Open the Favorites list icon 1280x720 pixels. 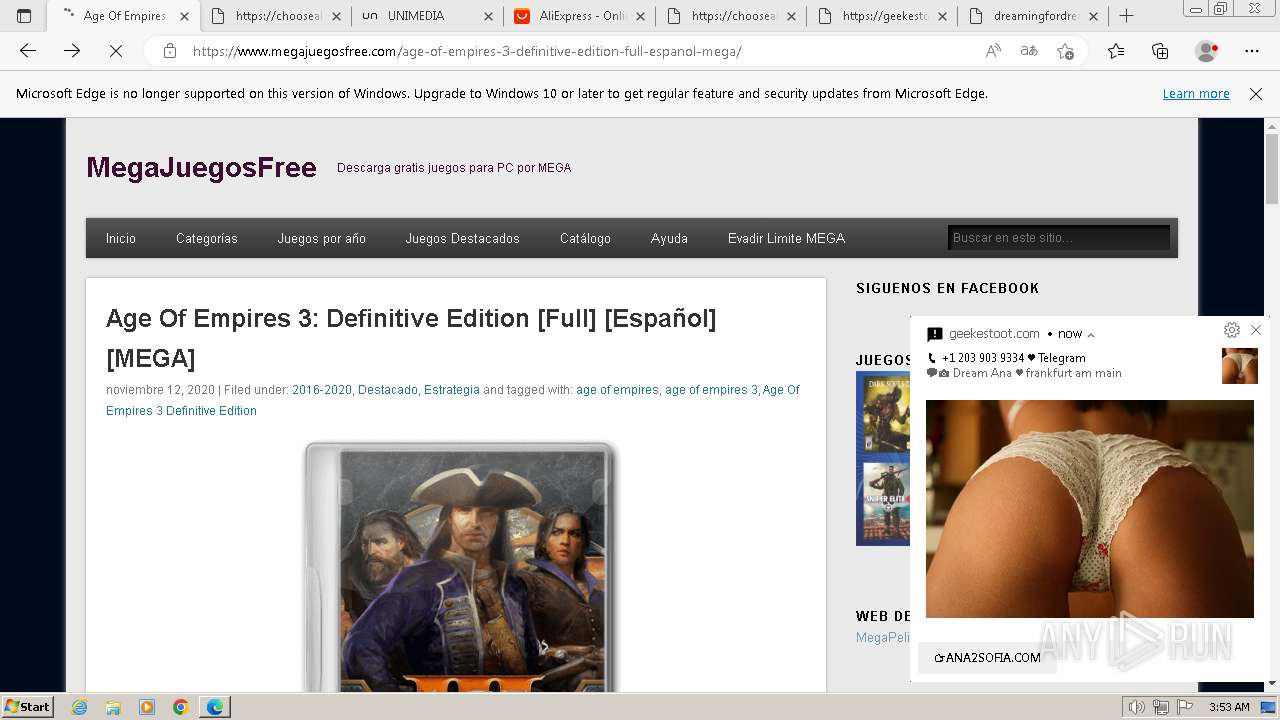[1116, 51]
